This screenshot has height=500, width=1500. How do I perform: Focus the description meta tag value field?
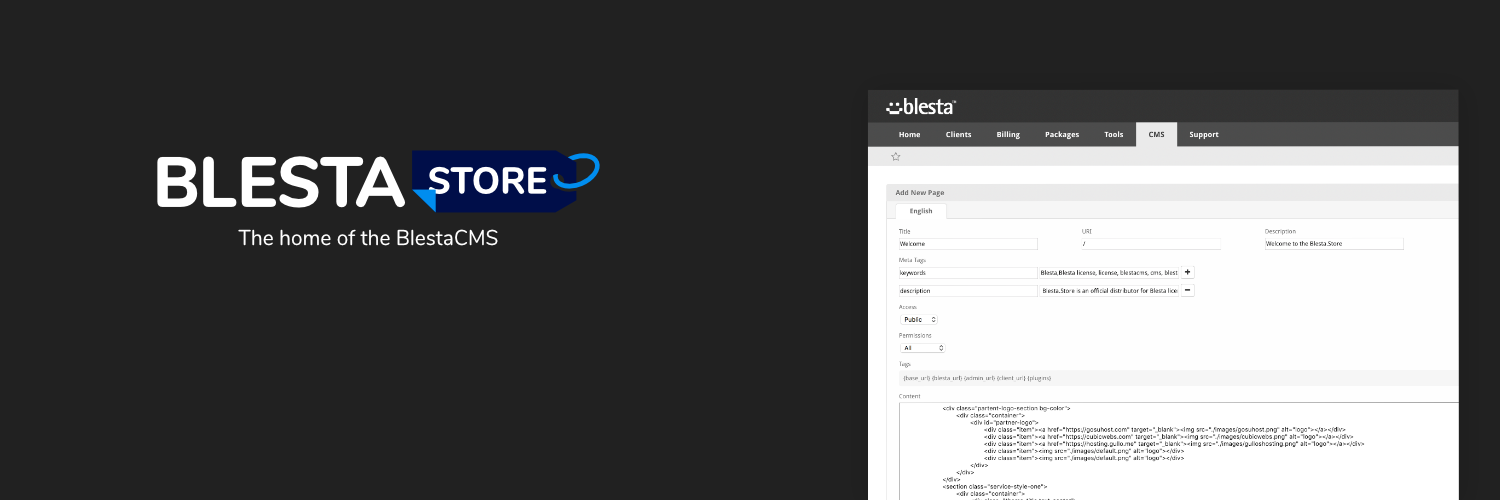point(1109,291)
